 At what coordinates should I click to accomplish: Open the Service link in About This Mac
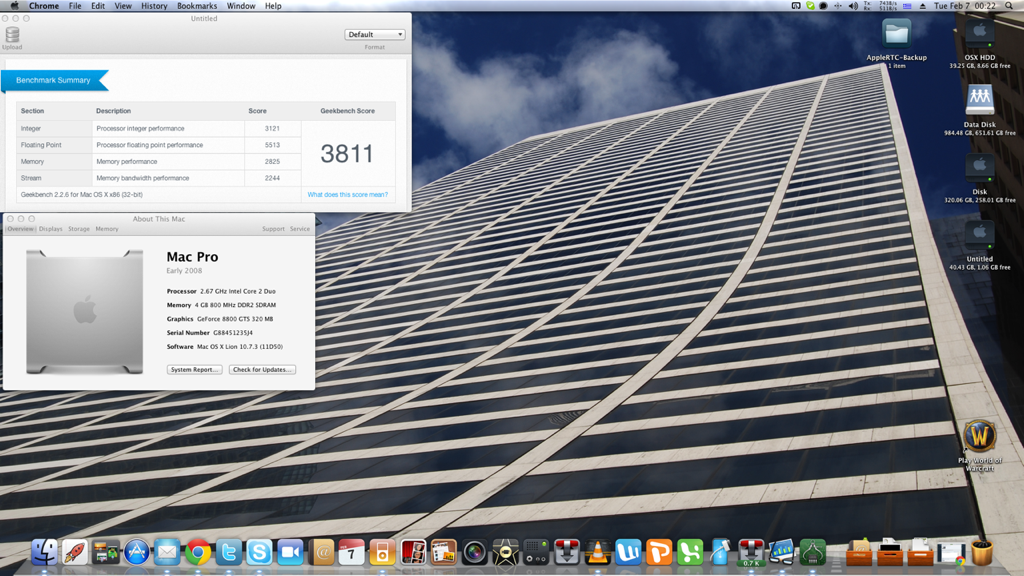(300, 229)
